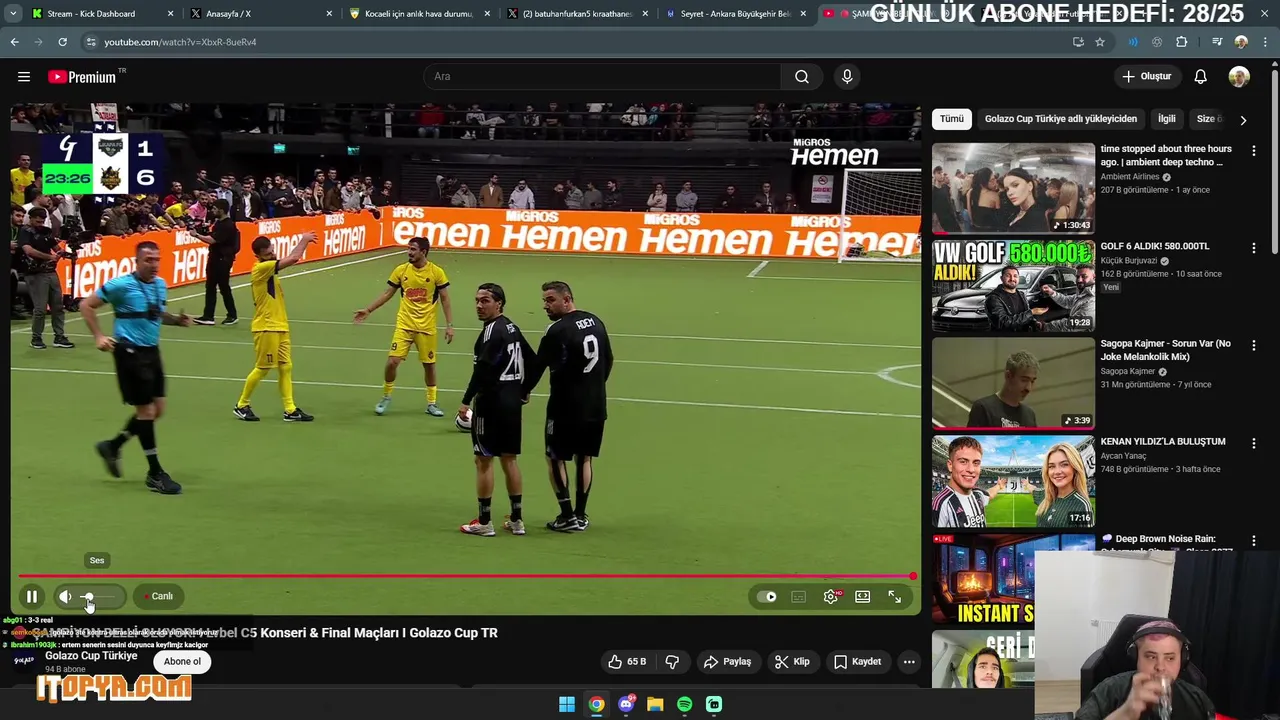
Task: Start voice search with microphone icon
Action: point(847,77)
